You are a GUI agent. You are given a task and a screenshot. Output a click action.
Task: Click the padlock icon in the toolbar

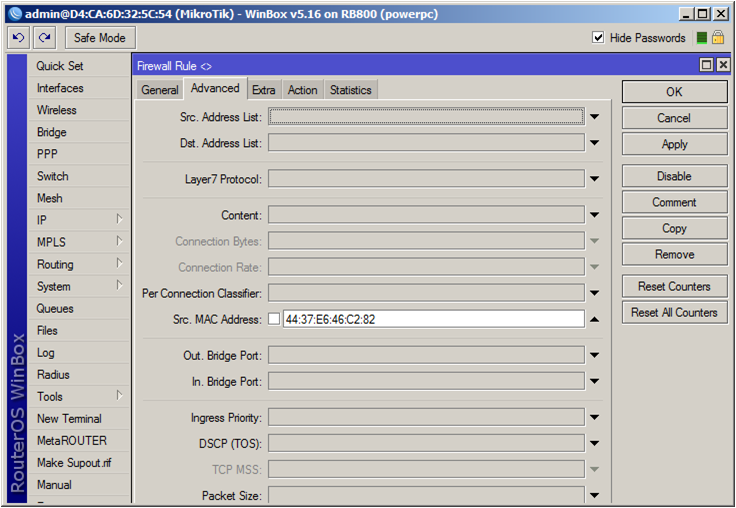[x=718, y=37]
